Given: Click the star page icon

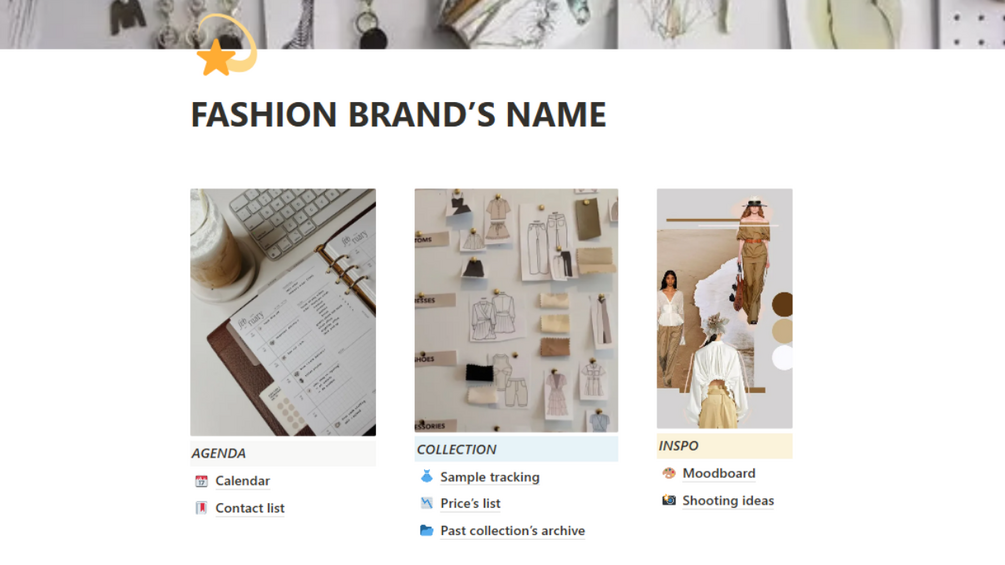Looking at the screenshot, I should [x=226, y=46].
